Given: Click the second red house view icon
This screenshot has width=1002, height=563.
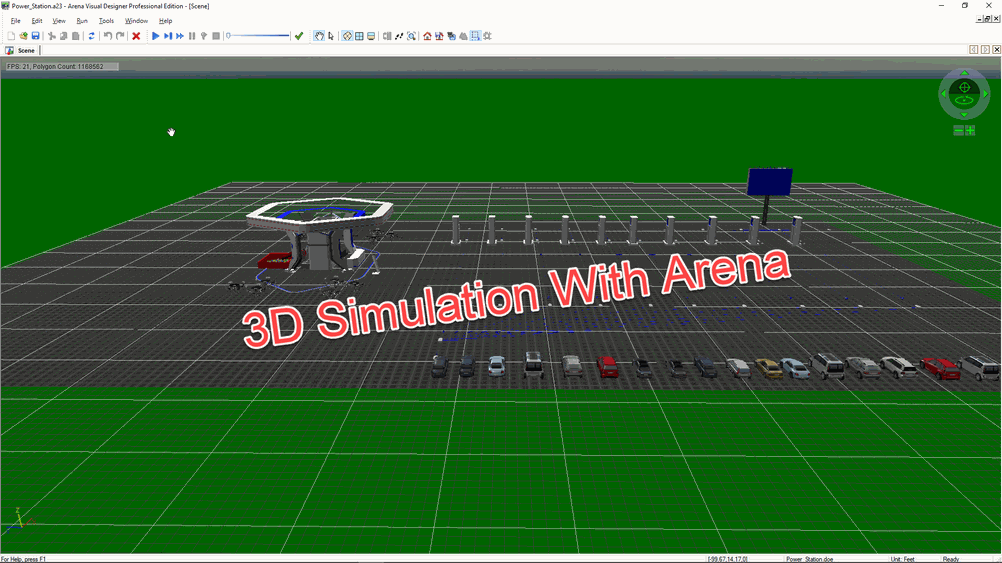Looking at the screenshot, I should click(439, 36).
